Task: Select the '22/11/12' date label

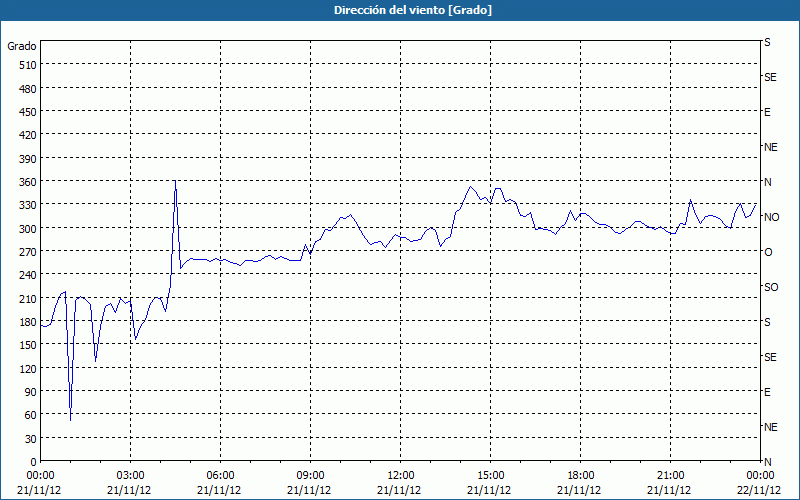Action: (x=759, y=490)
